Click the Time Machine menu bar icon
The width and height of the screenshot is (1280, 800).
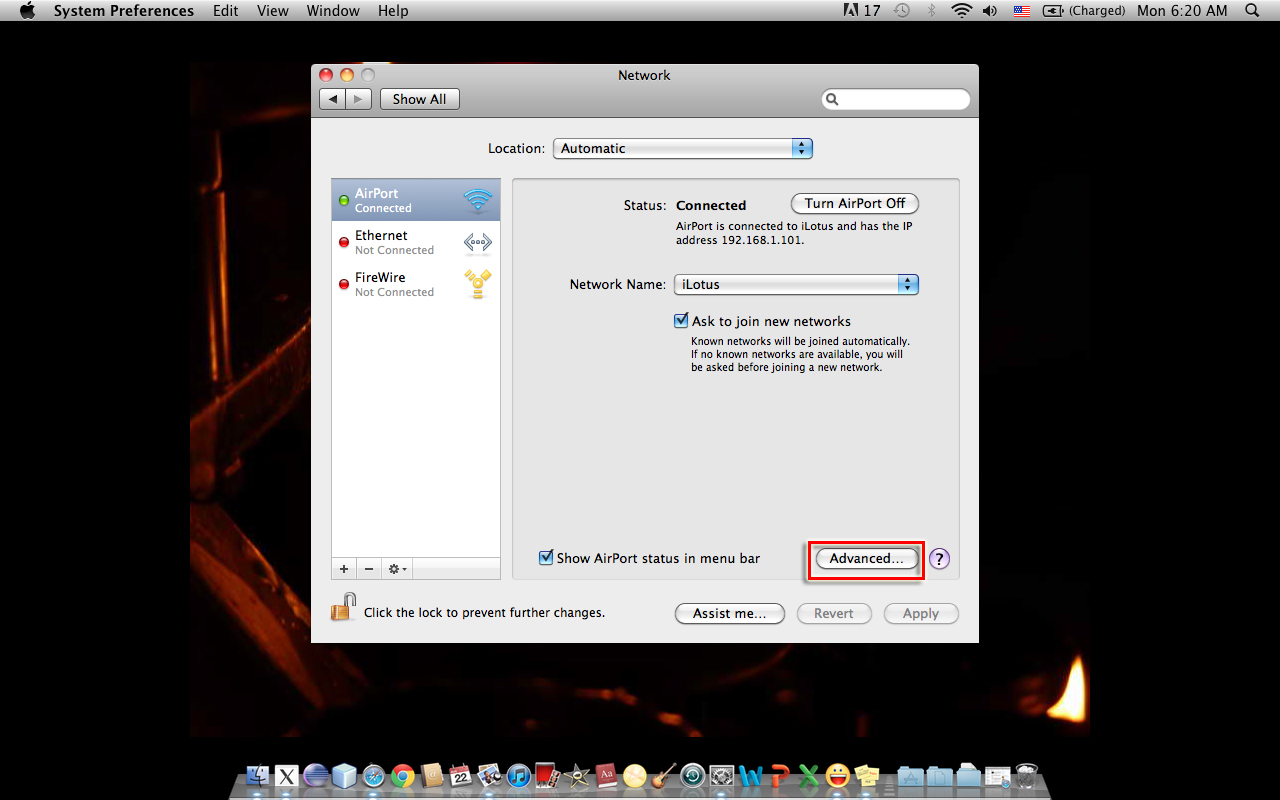pos(902,11)
